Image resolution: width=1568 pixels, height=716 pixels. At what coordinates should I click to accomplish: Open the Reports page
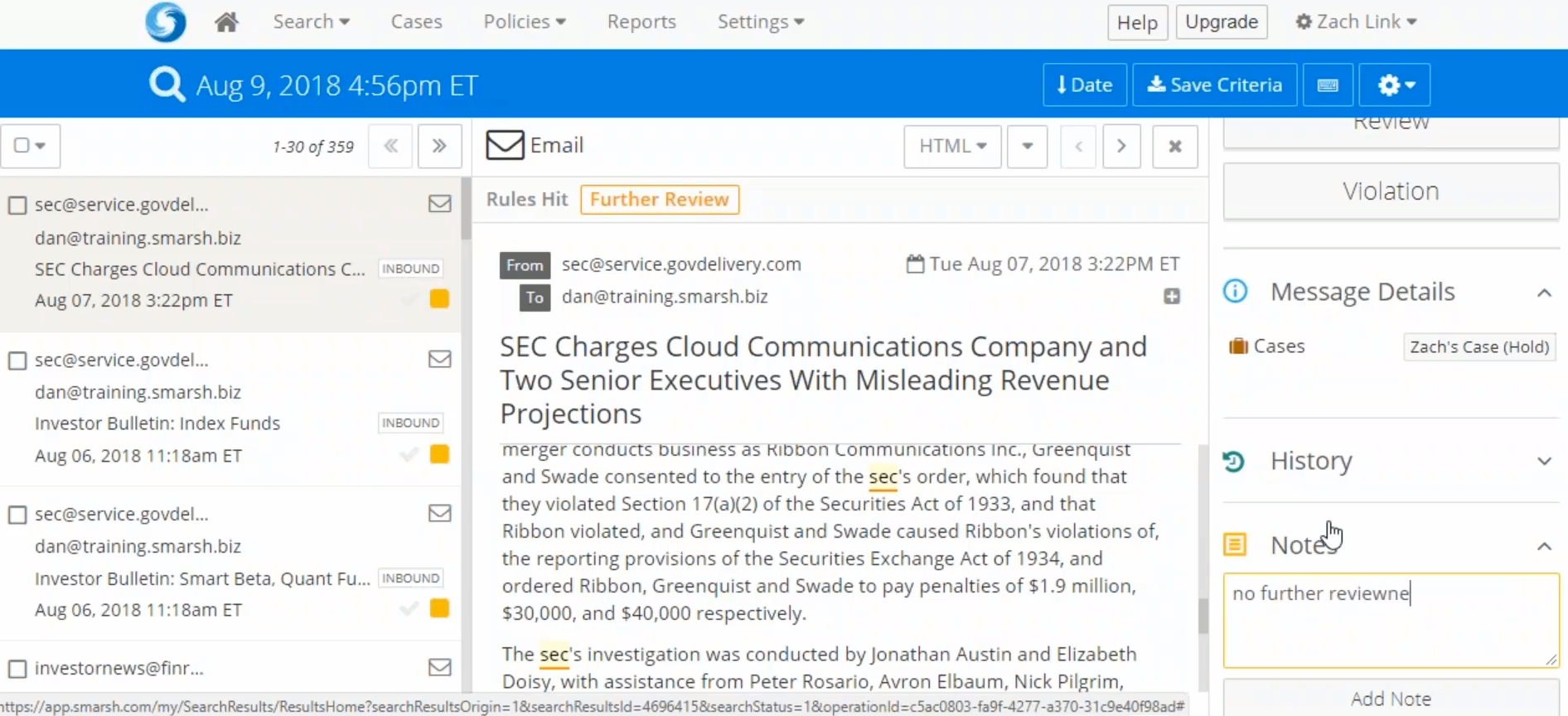pyautogui.click(x=641, y=22)
